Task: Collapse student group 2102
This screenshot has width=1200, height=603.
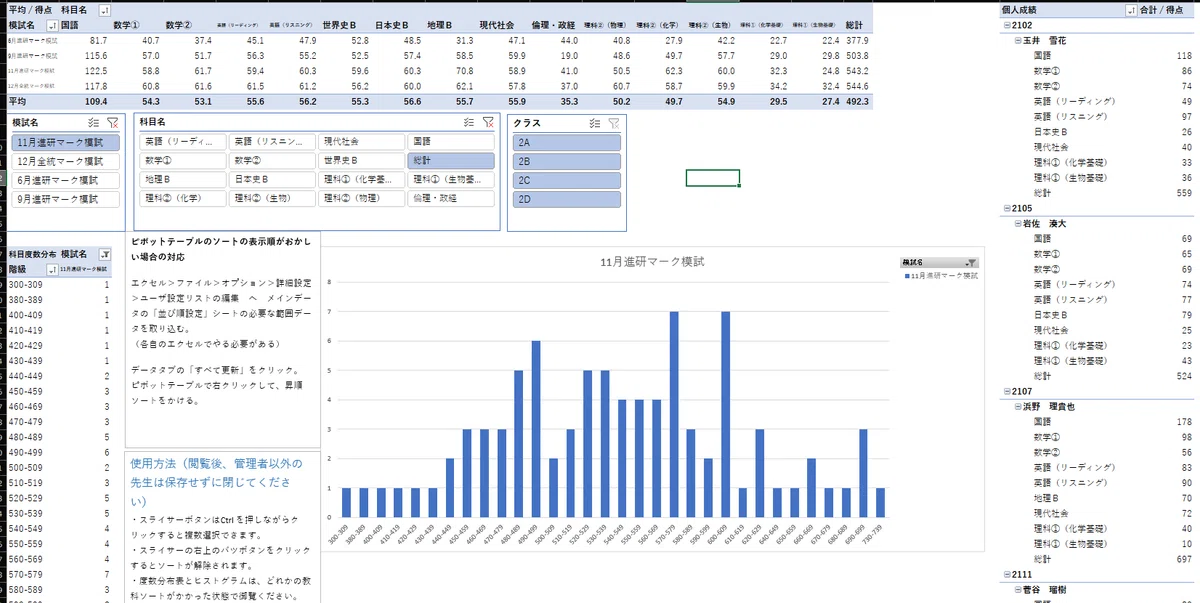Action: (x=1007, y=26)
